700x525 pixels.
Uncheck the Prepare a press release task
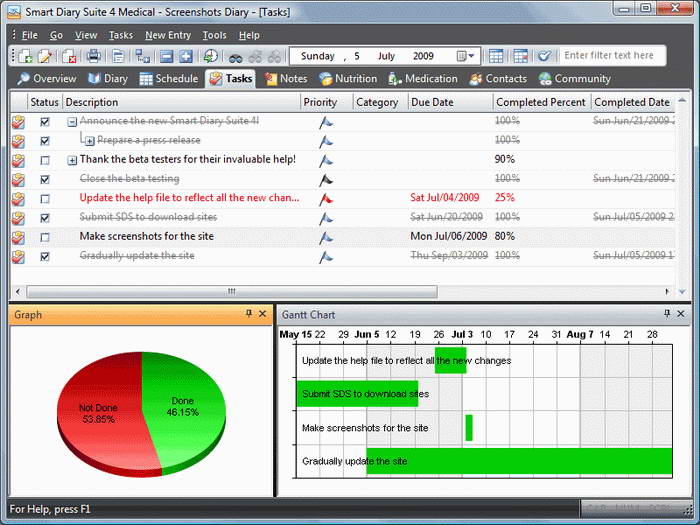(45, 141)
